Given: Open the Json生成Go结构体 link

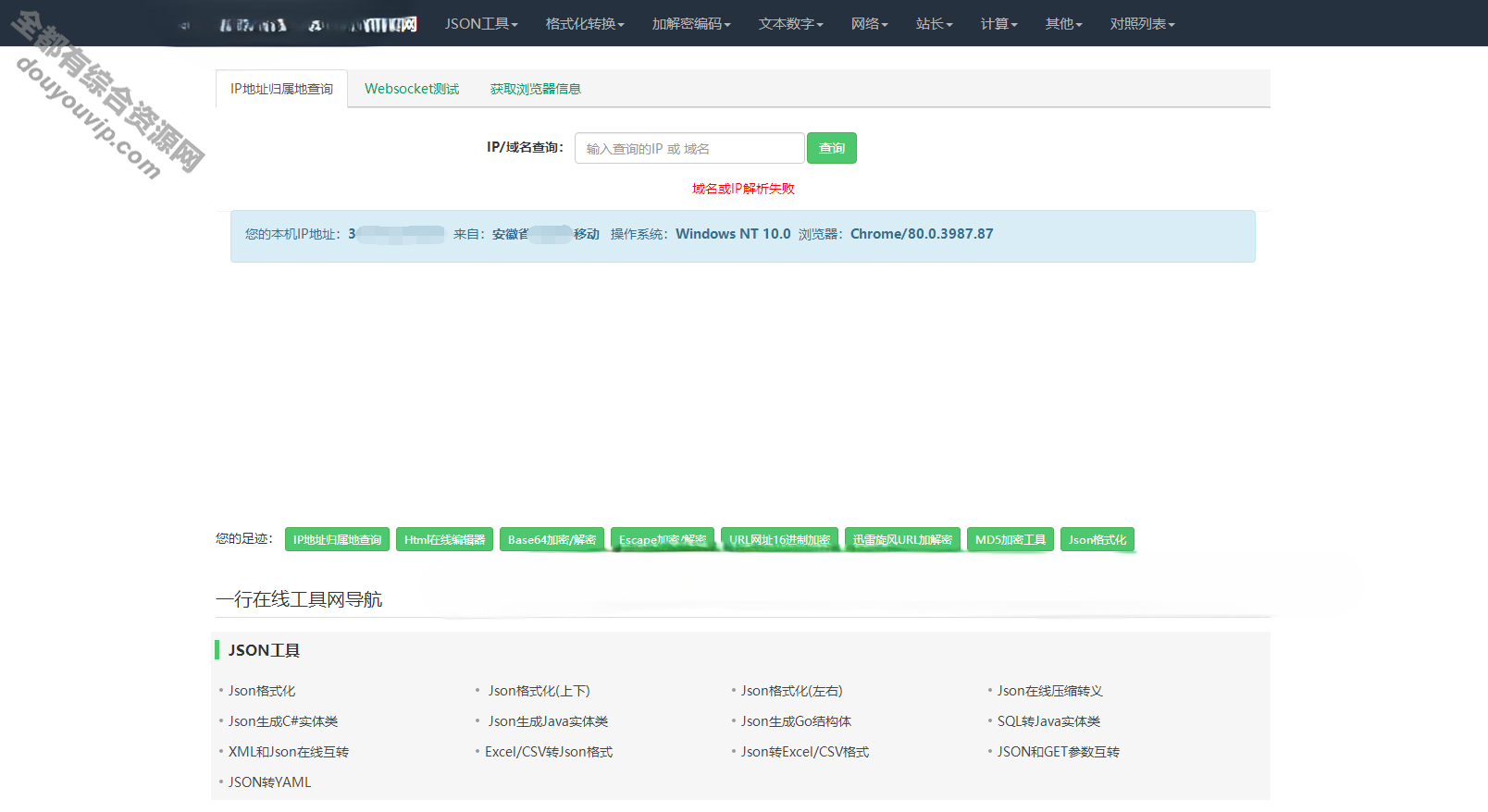Looking at the screenshot, I should (796, 721).
